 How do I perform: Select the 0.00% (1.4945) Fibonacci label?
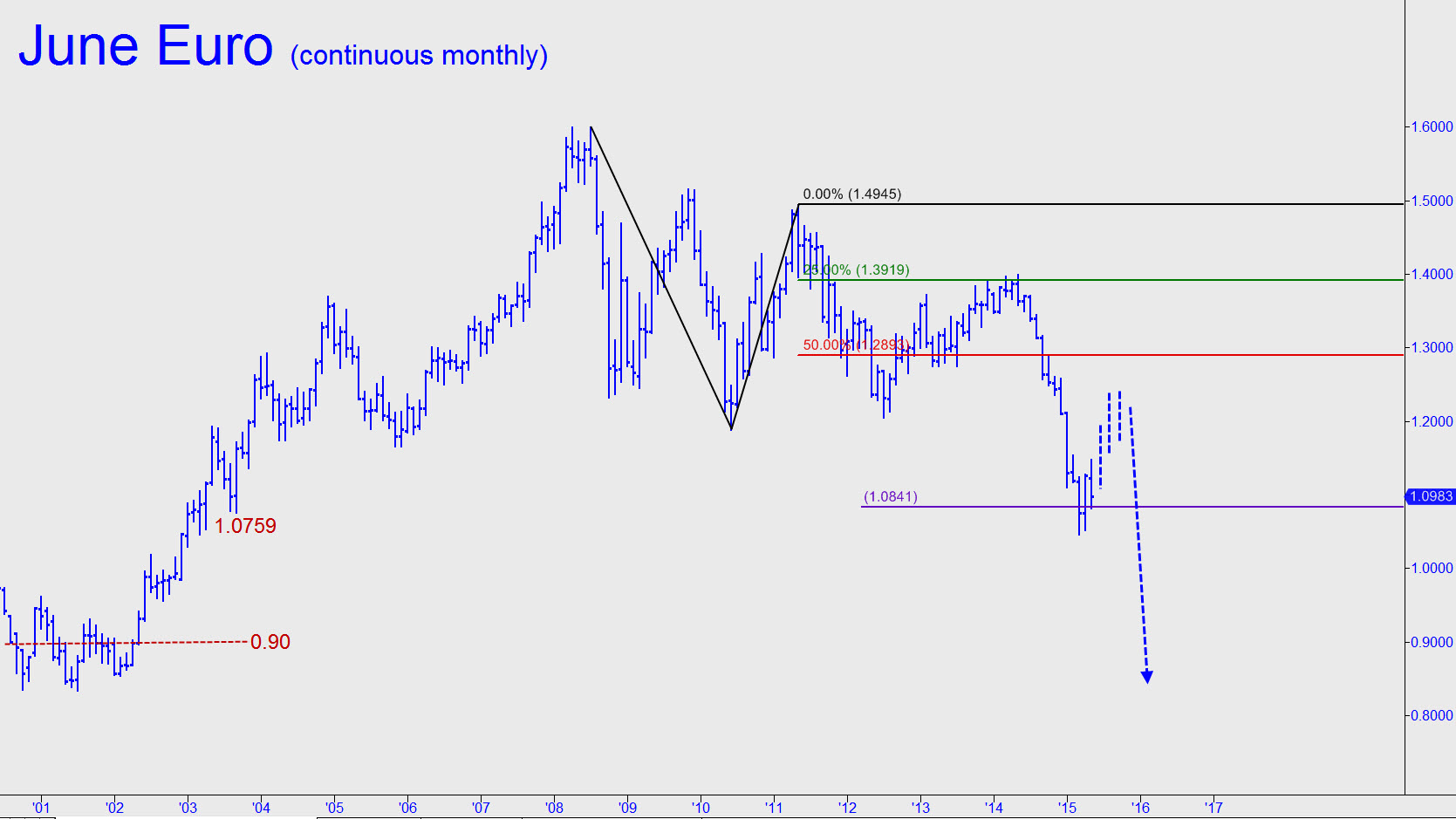(851, 195)
